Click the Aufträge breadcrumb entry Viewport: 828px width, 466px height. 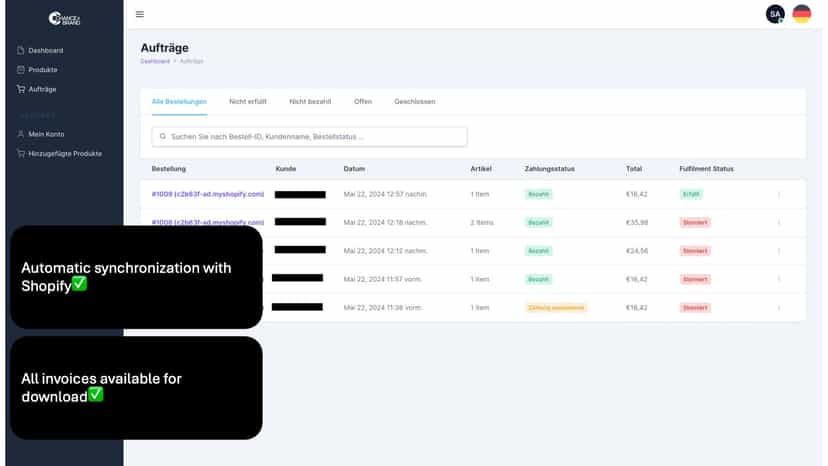[191, 61]
